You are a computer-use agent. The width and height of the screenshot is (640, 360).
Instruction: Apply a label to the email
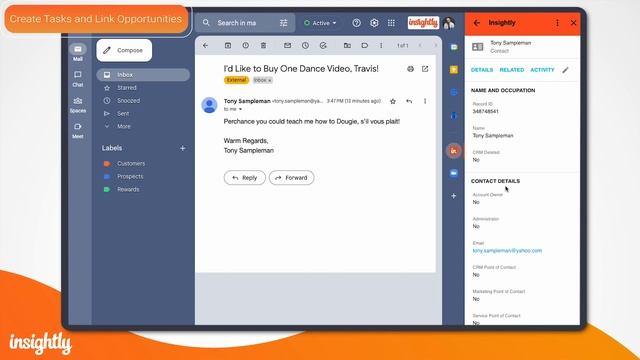pos(364,45)
